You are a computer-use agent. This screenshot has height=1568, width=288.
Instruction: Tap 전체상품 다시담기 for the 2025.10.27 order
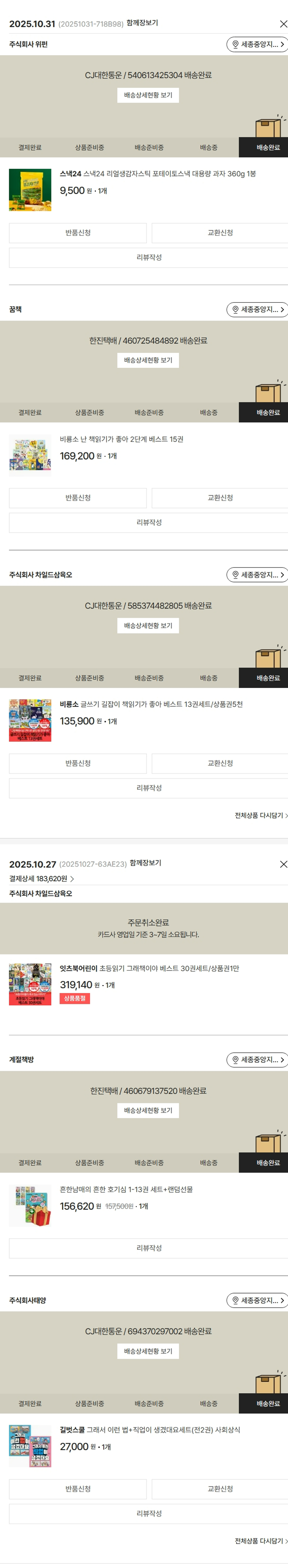point(261,1541)
